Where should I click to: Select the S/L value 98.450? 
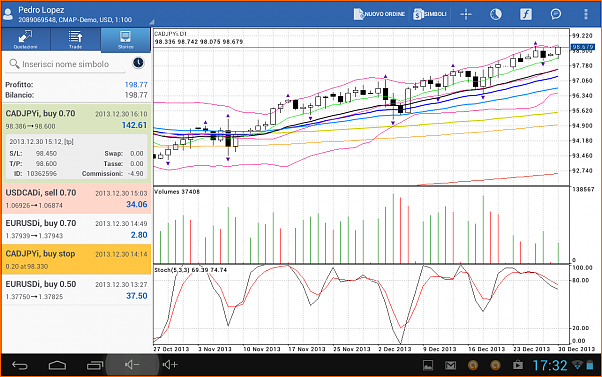click(46, 154)
